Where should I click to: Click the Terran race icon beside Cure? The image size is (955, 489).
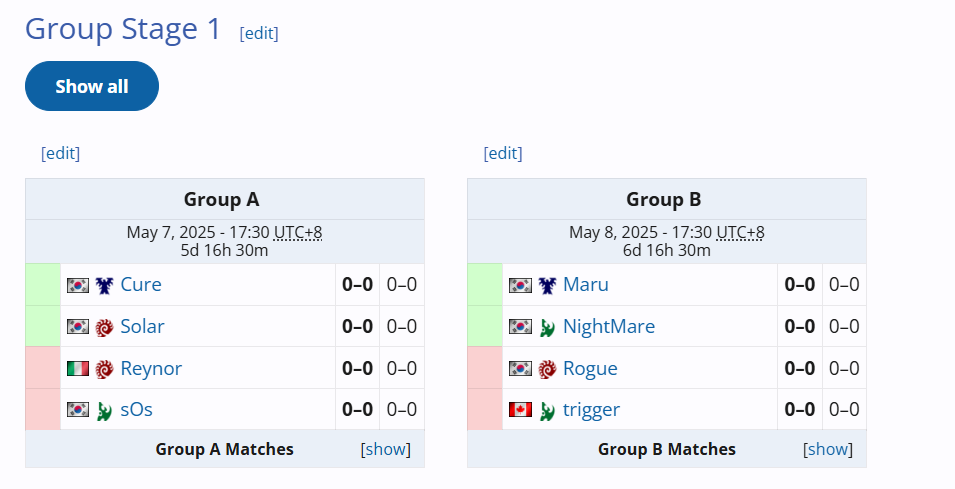(x=104, y=285)
